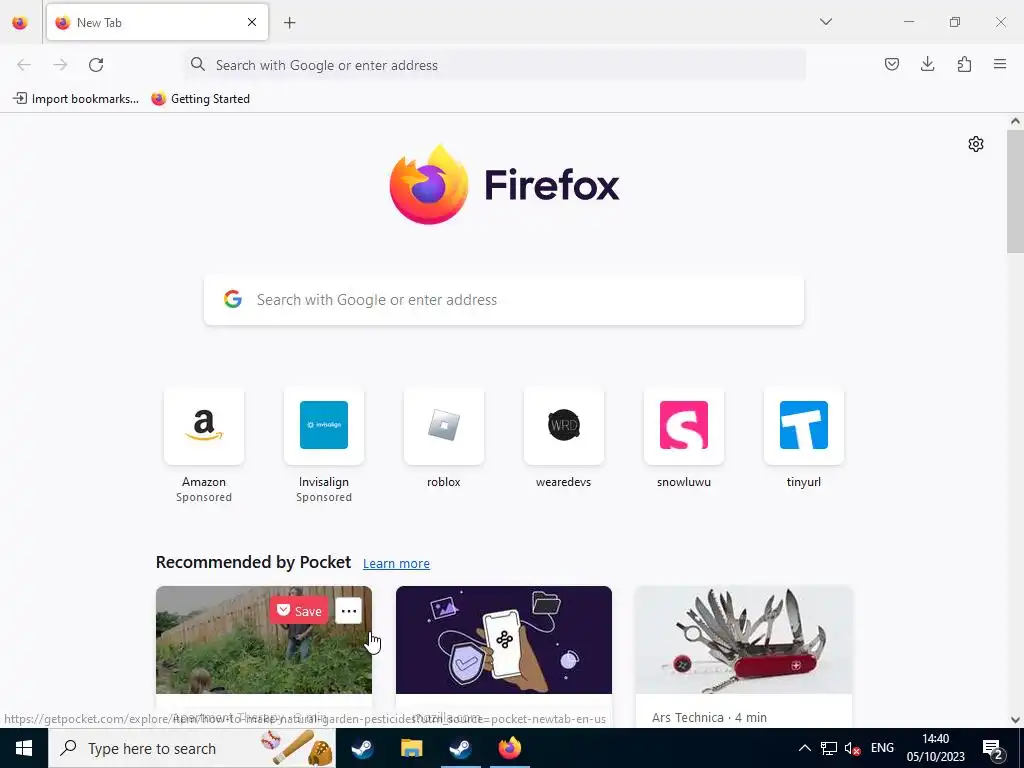Viewport: 1024px width, 768px height.
Task: Save garden article to Pocket
Action: coord(299,611)
